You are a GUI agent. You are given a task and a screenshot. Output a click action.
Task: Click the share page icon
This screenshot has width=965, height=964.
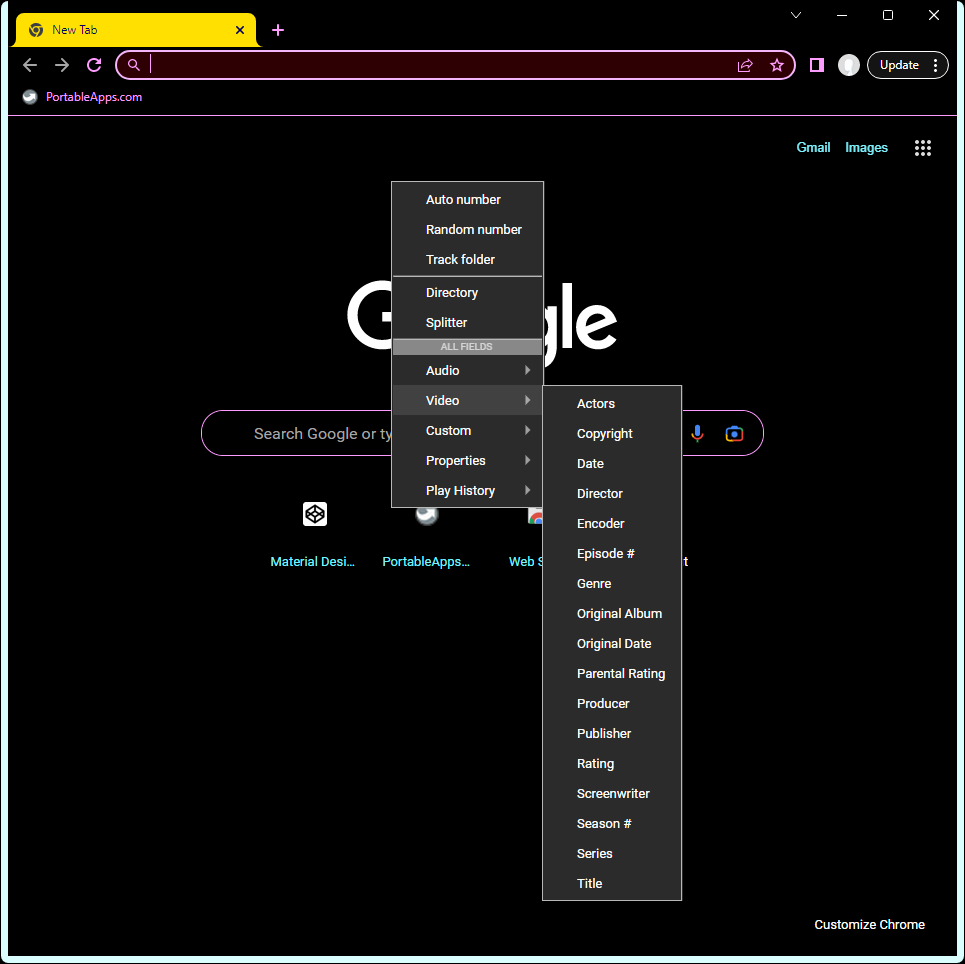point(745,65)
